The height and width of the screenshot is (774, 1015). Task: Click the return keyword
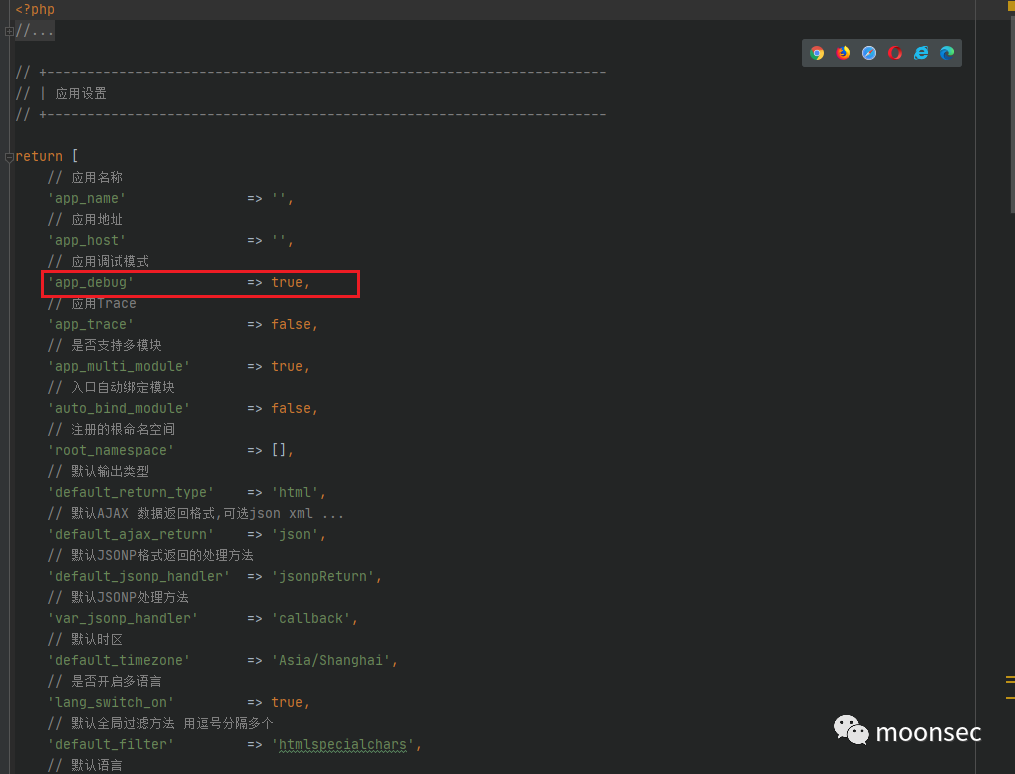tap(39, 157)
